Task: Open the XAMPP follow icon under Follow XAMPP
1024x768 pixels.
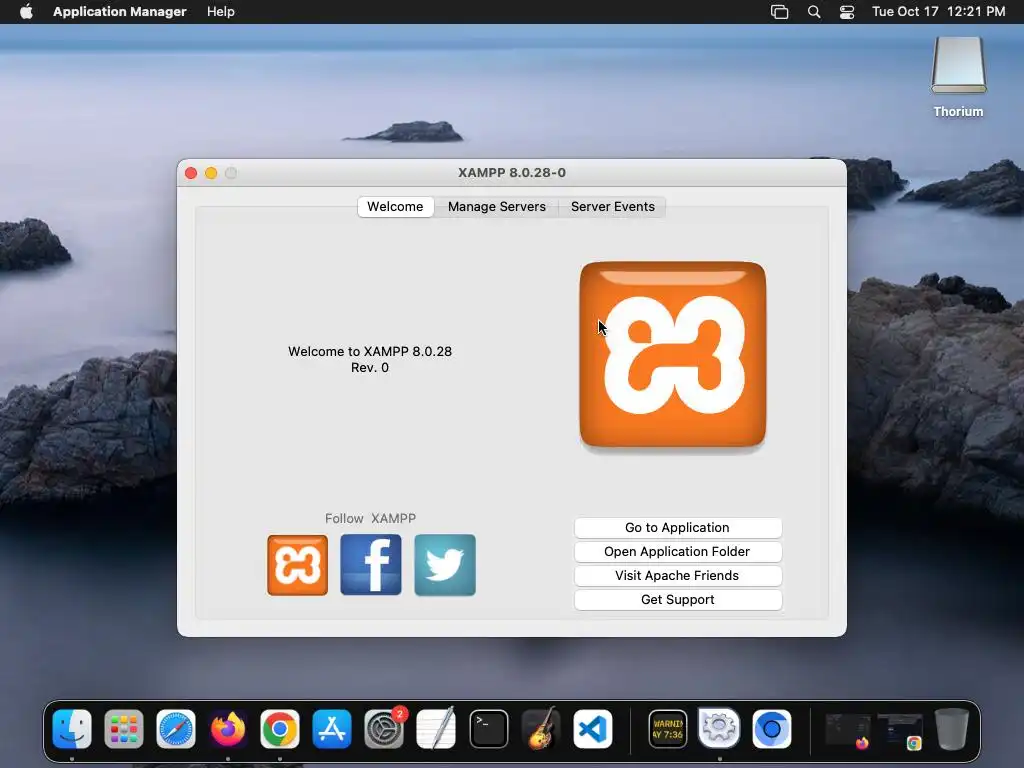Action: coord(297,565)
